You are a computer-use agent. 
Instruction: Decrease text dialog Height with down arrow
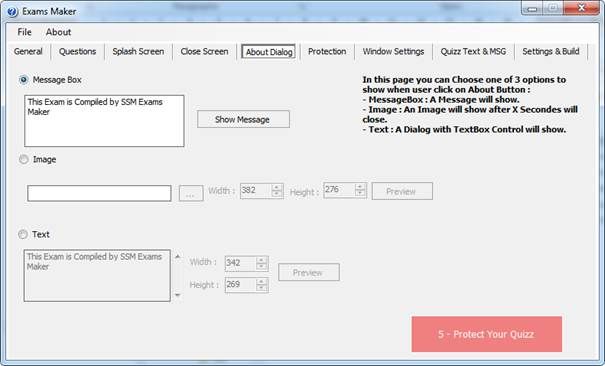[x=262, y=288]
